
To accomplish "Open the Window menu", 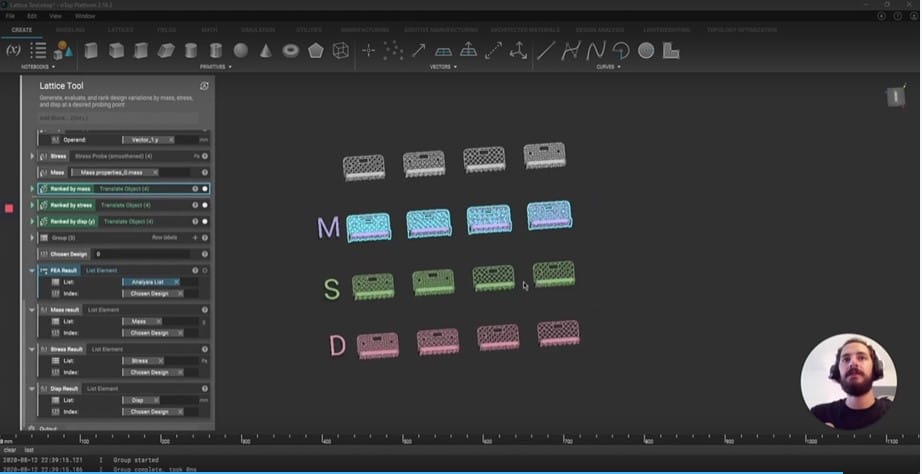I will pyautogui.click(x=85, y=16).
